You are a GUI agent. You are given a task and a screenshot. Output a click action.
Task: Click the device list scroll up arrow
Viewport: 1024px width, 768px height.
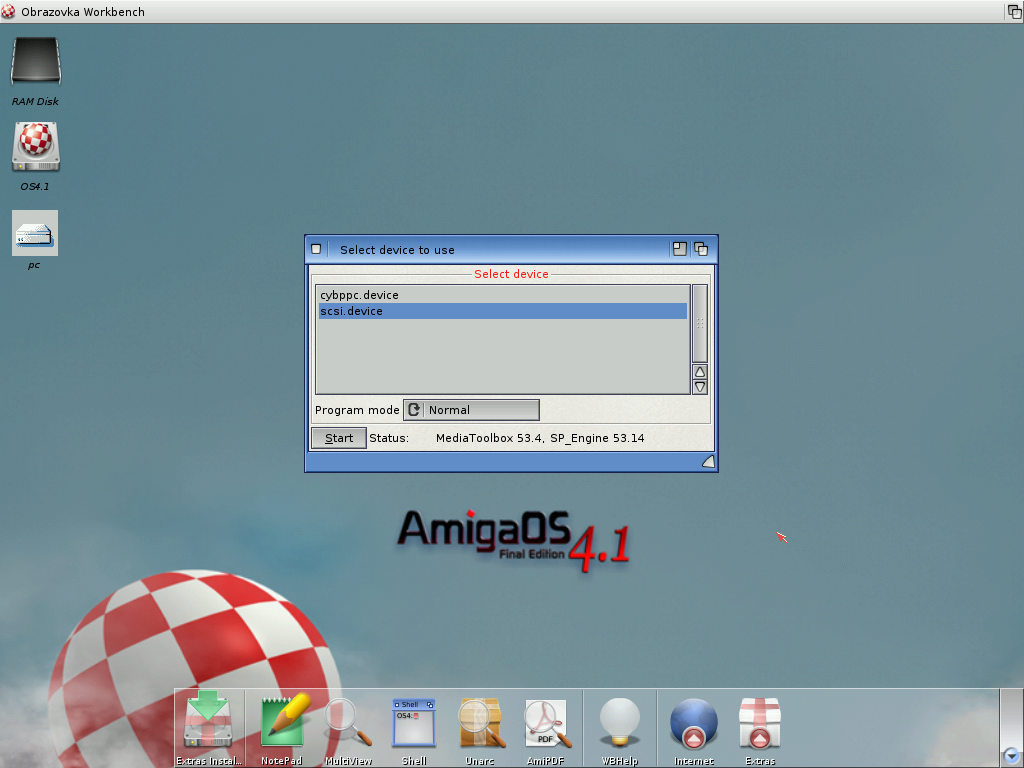tap(700, 371)
